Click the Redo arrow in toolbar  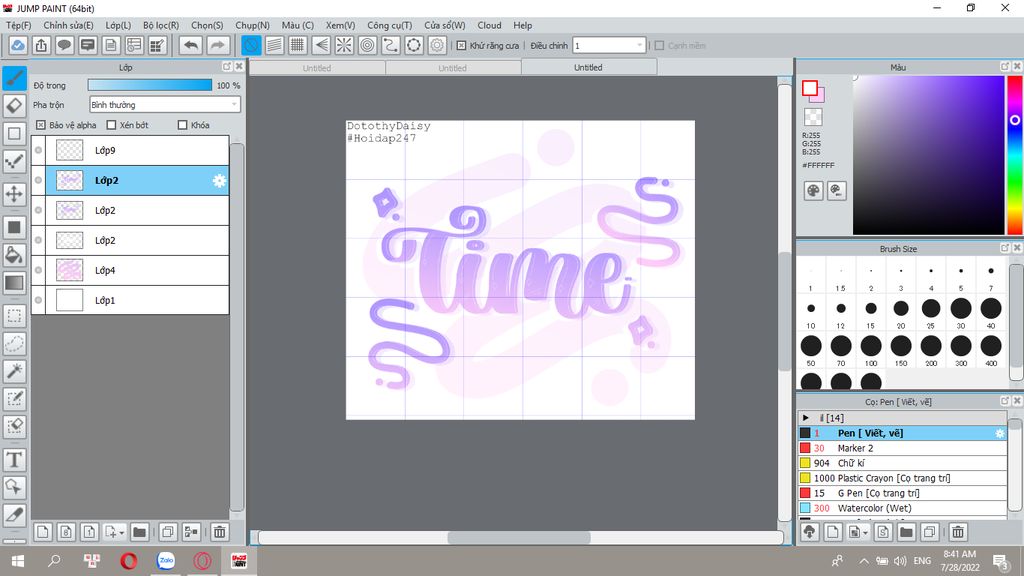click(x=218, y=45)
